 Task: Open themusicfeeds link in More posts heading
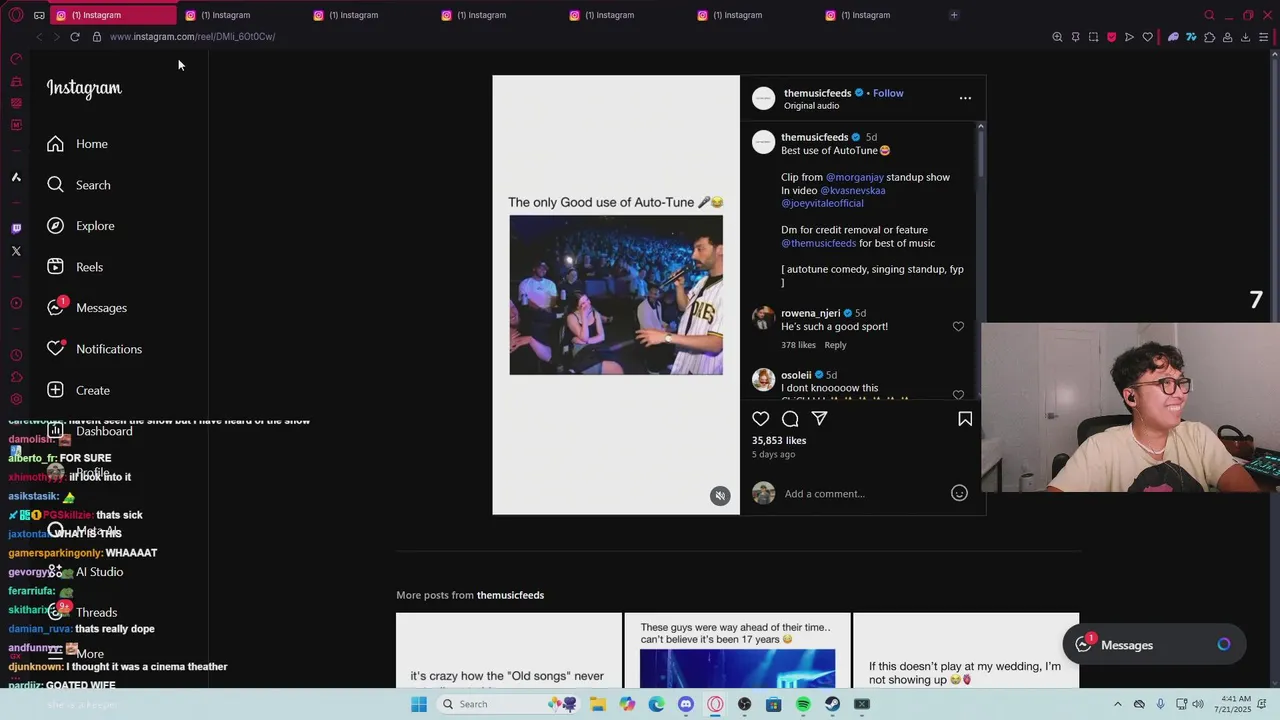click(x=510, y=595)
